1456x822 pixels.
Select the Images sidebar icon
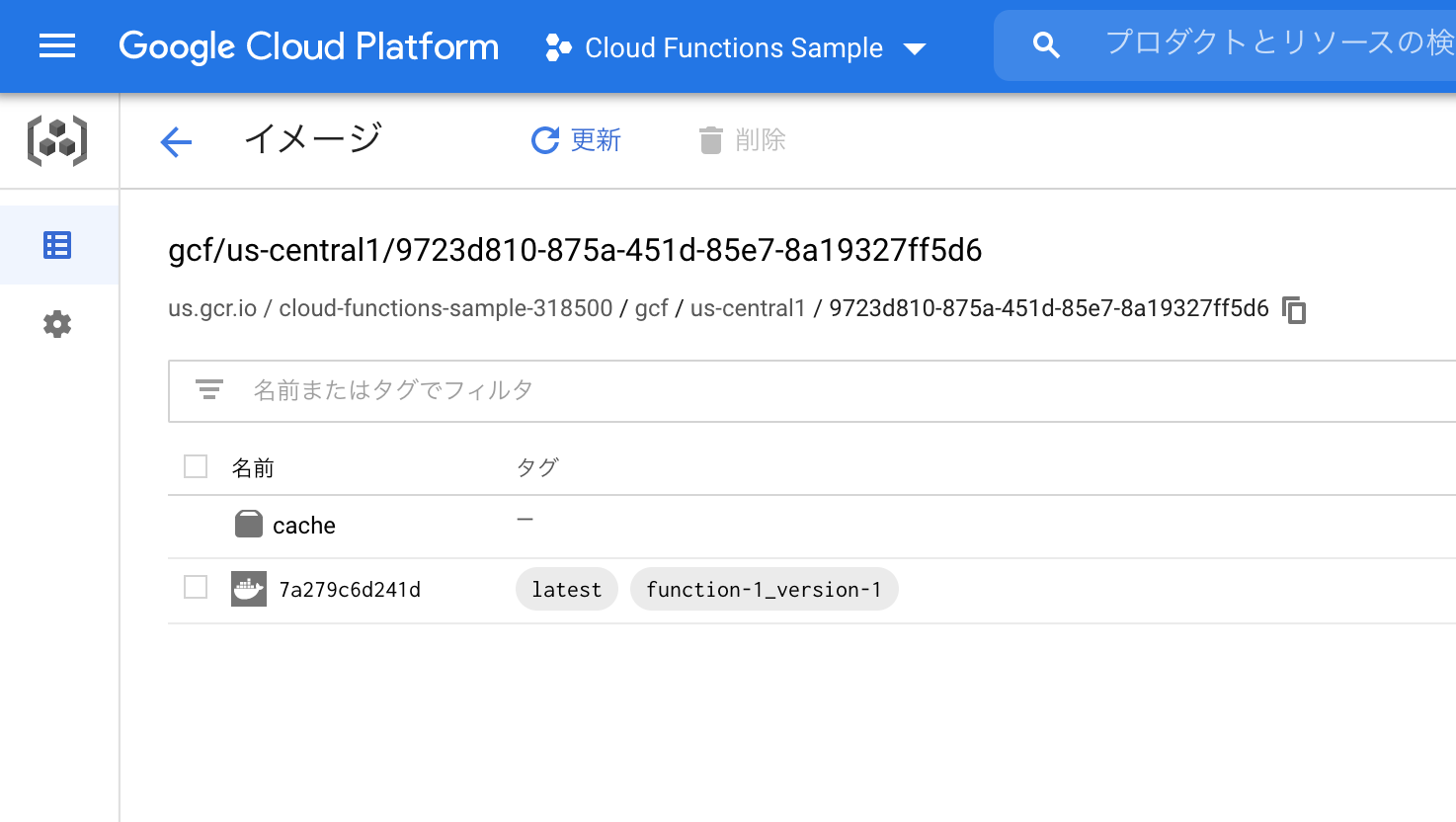coord(58,244)
